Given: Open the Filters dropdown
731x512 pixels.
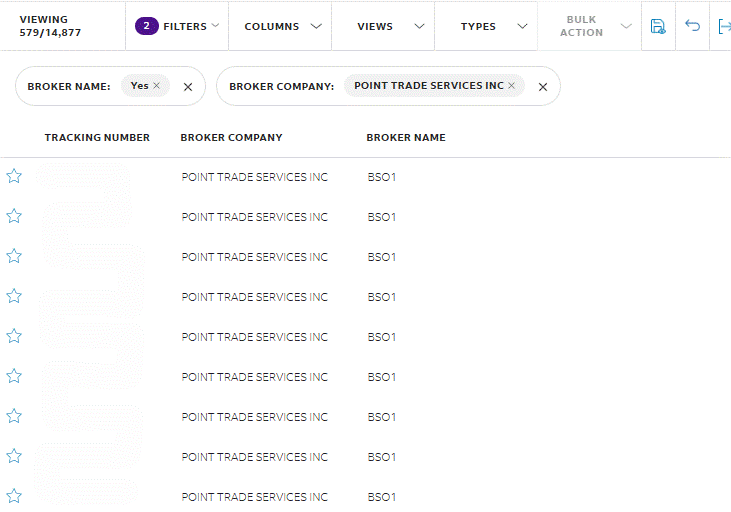Looking at the screenshot, I should click(177, 26).
